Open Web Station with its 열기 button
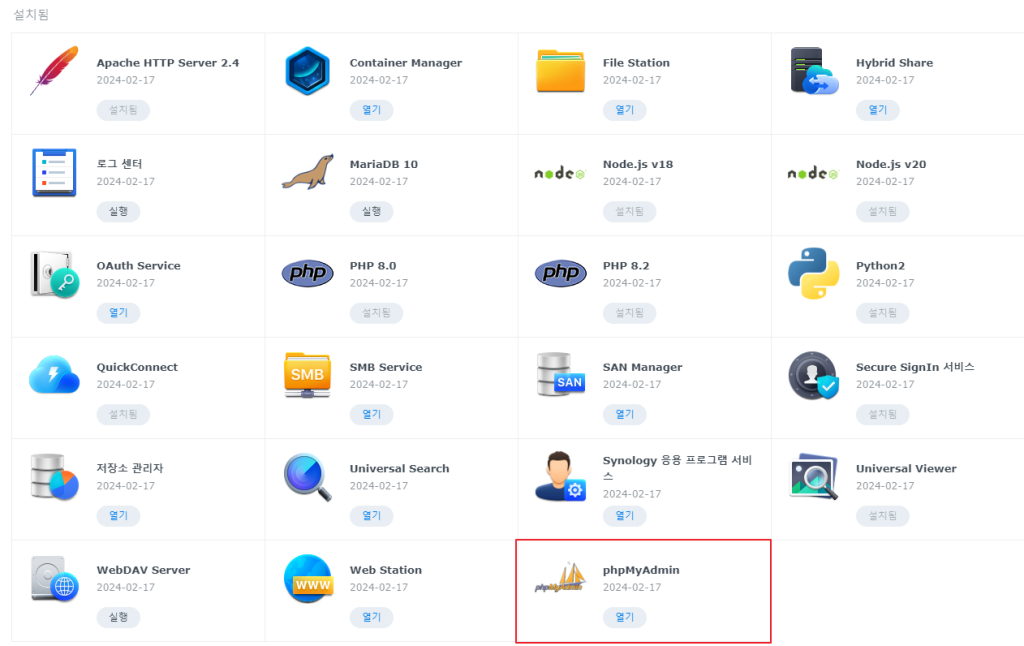 (x=372, y=617)
